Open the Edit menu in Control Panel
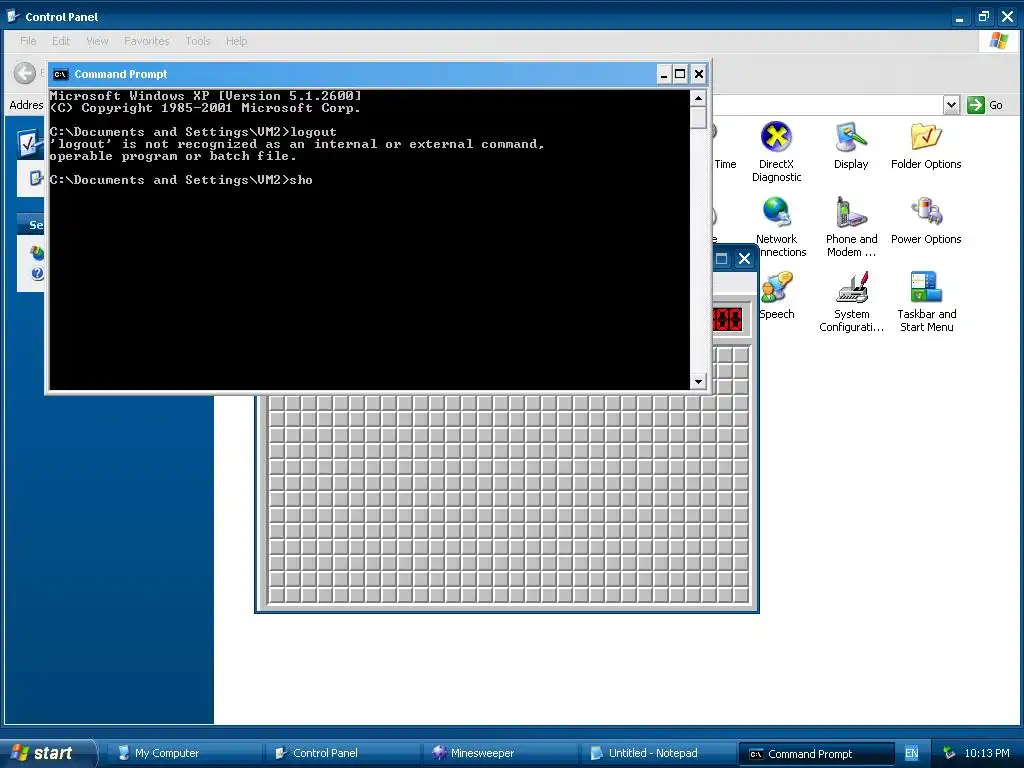1024x768 pixels. [61, 41]
